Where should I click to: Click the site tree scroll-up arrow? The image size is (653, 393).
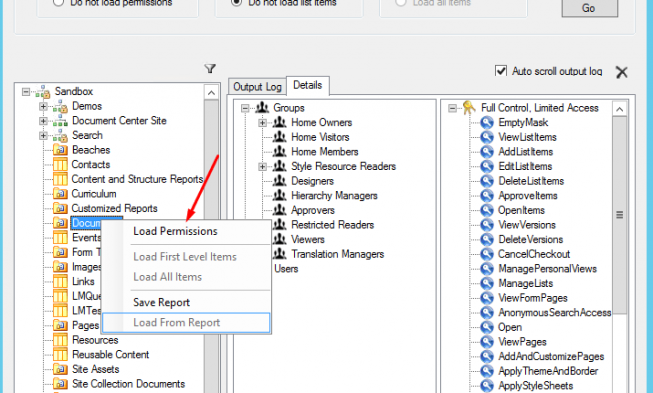(211, 92)
